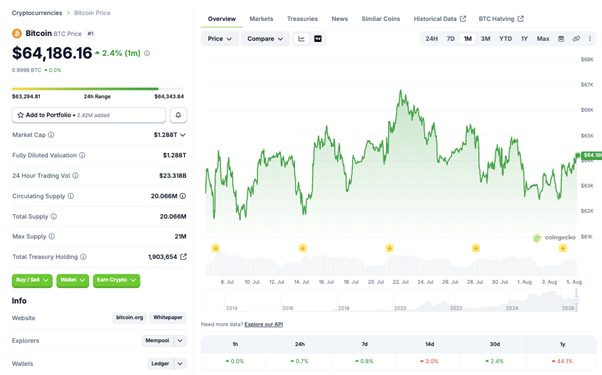Screen dimensions: 602x375
Task: Expand Wallets list arrow next to Ledger
Action: pos(180,363)
